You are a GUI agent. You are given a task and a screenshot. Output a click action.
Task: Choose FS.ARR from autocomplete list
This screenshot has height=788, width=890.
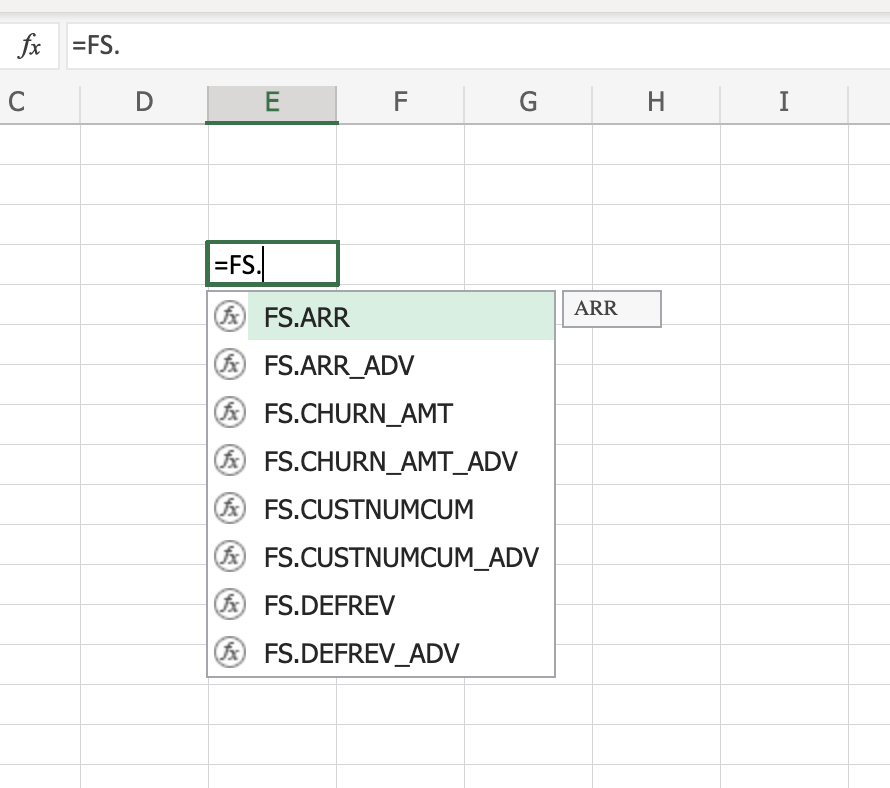[381, 317]
